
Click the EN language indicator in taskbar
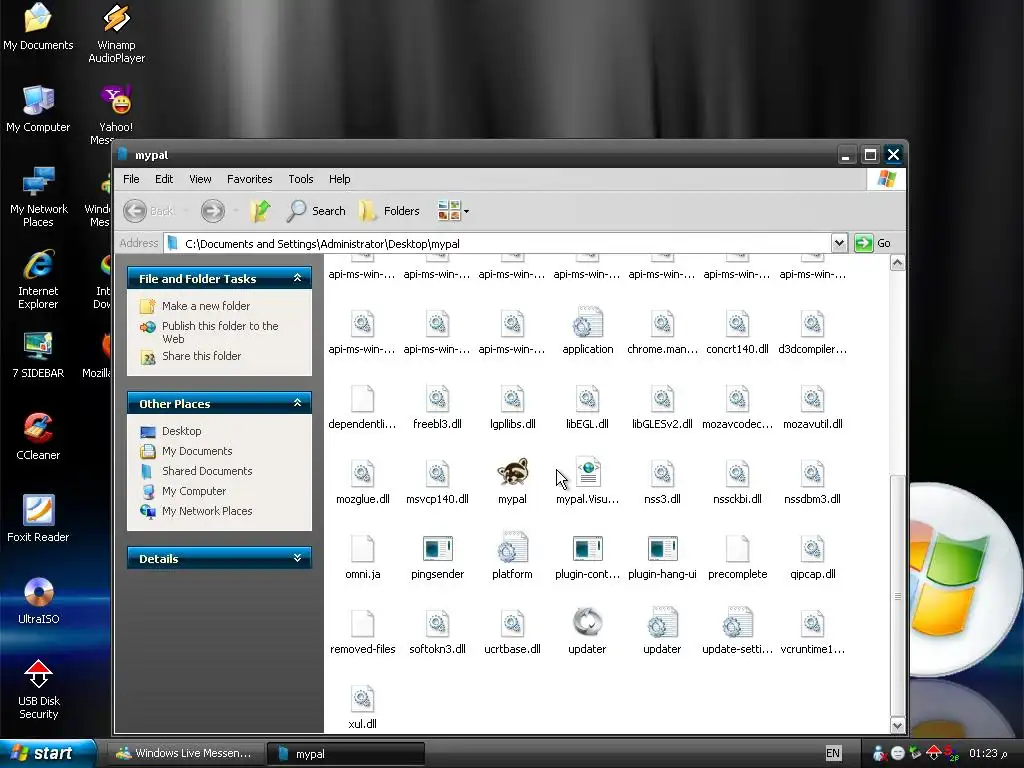click(833, 753)
